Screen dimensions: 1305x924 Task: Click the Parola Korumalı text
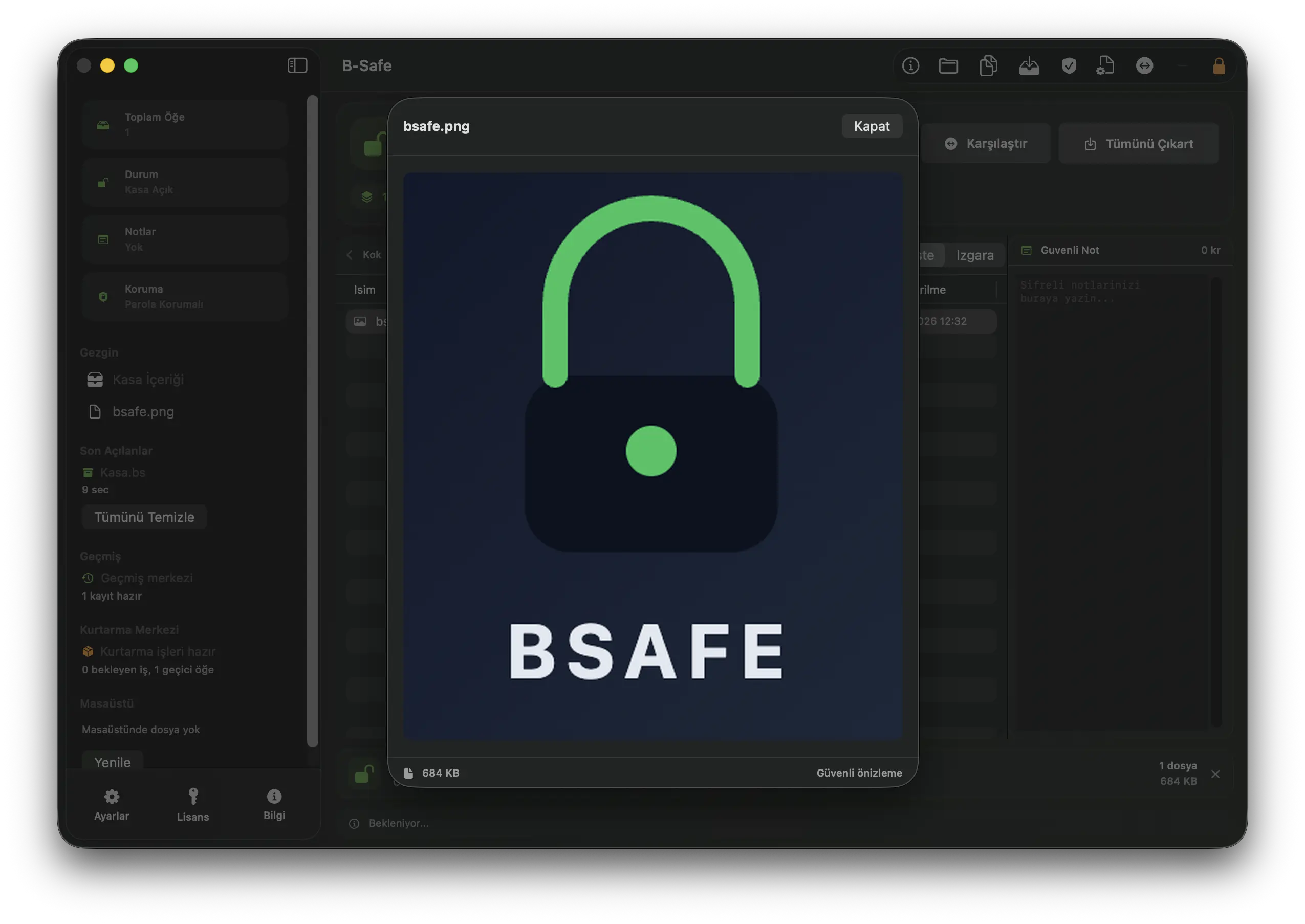[164, 304]
